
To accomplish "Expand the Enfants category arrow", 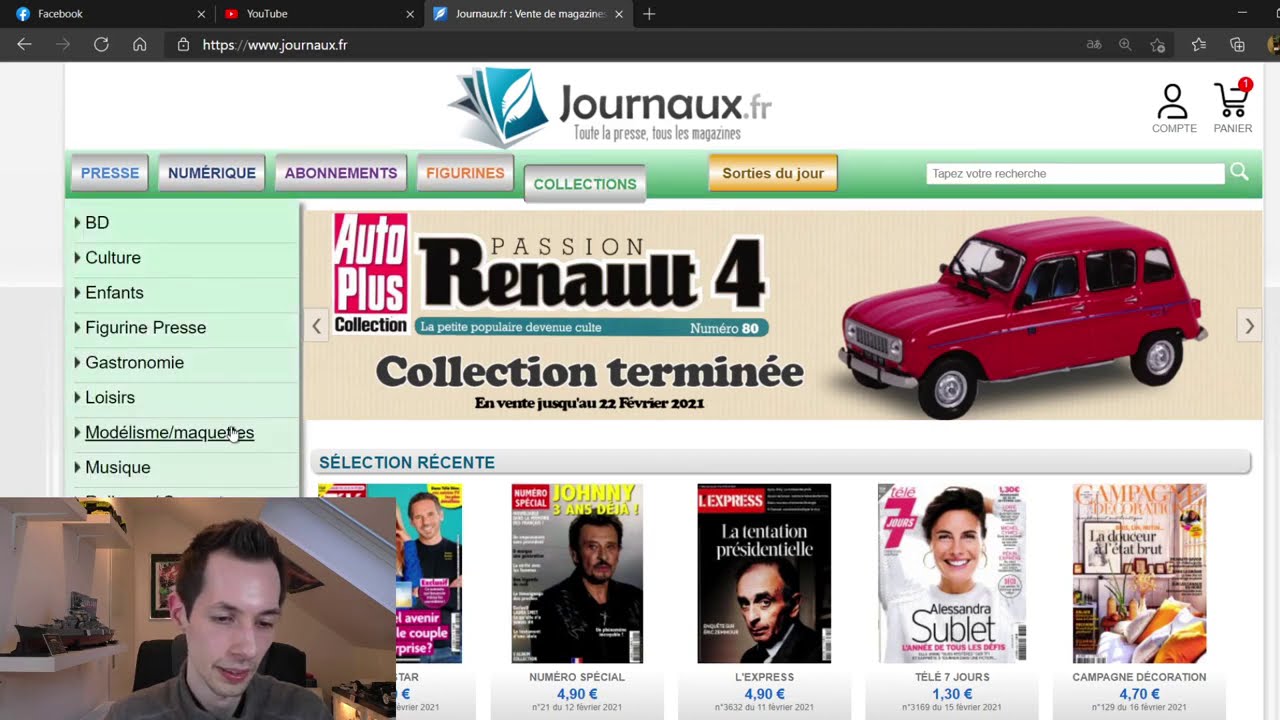I will point(77,292).
